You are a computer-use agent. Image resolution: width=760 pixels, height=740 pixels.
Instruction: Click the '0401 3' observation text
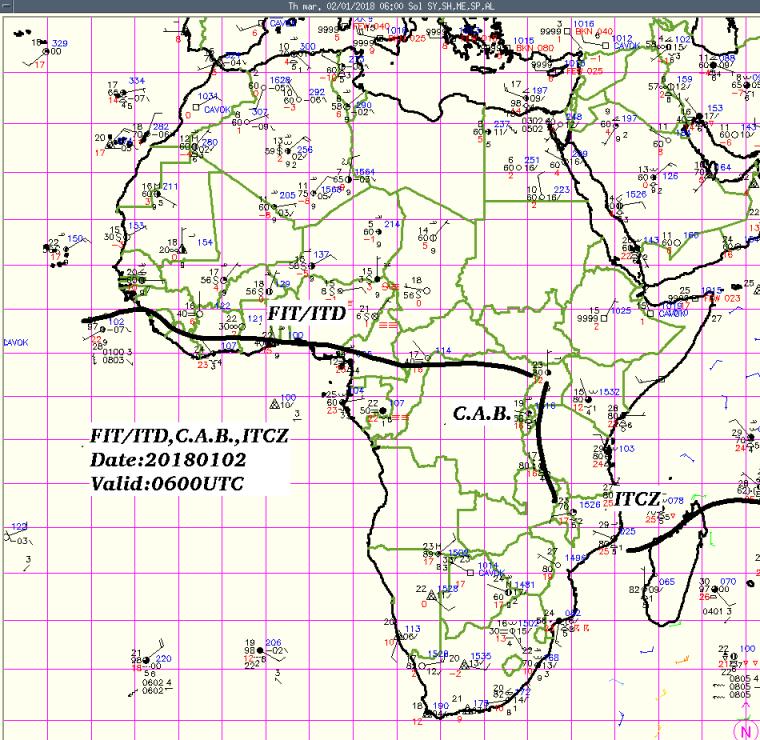[x=717, y=612]
